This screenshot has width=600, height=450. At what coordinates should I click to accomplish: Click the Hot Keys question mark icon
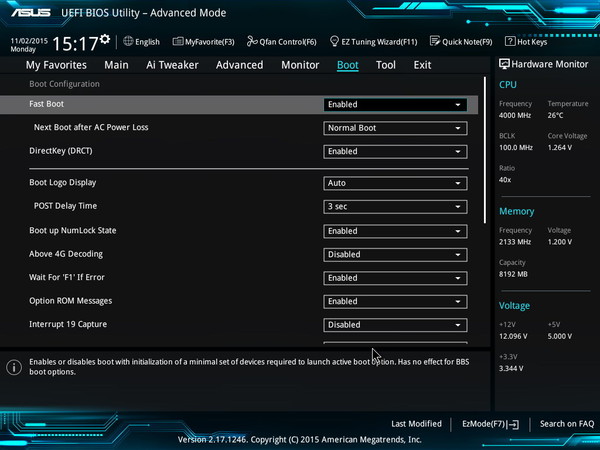point(510,41)
